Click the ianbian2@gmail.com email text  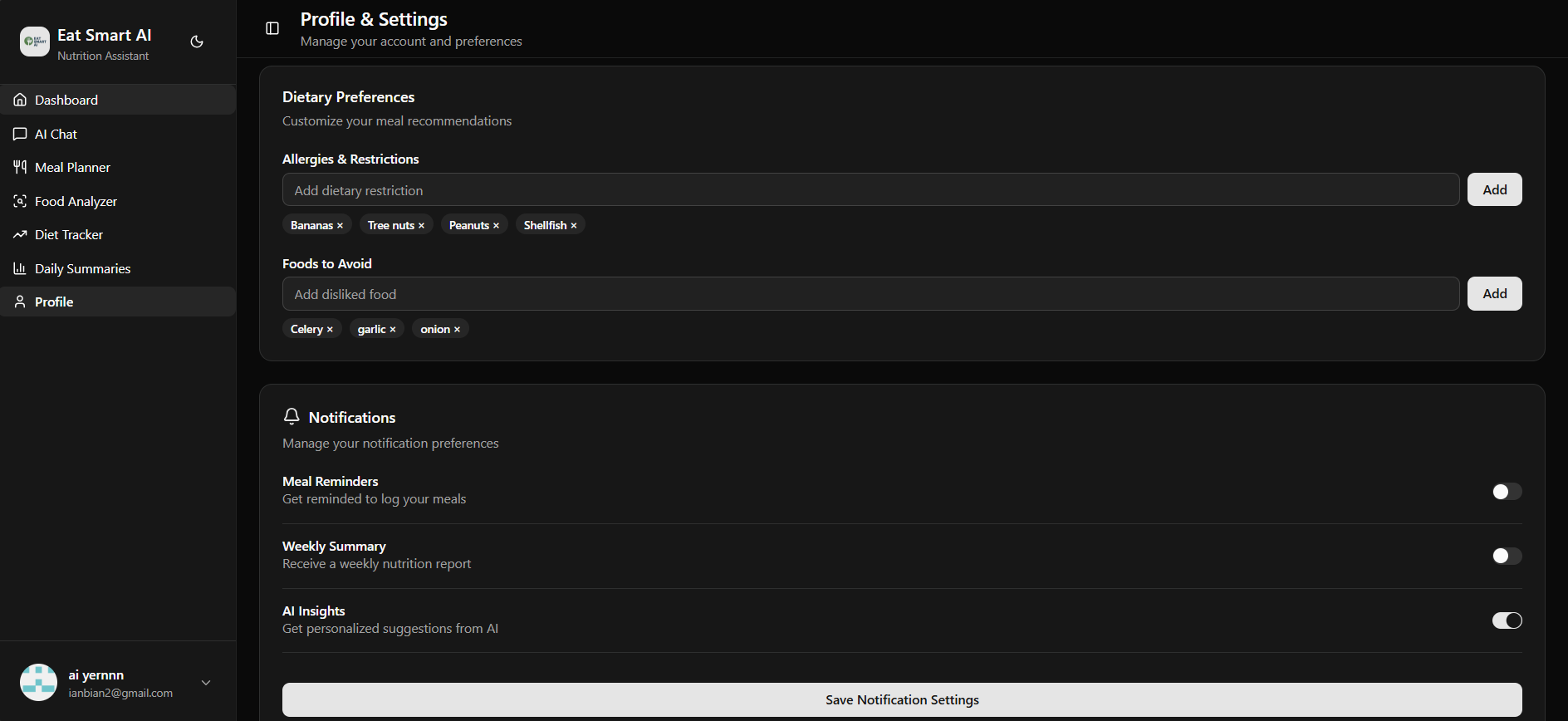point(120,693)
